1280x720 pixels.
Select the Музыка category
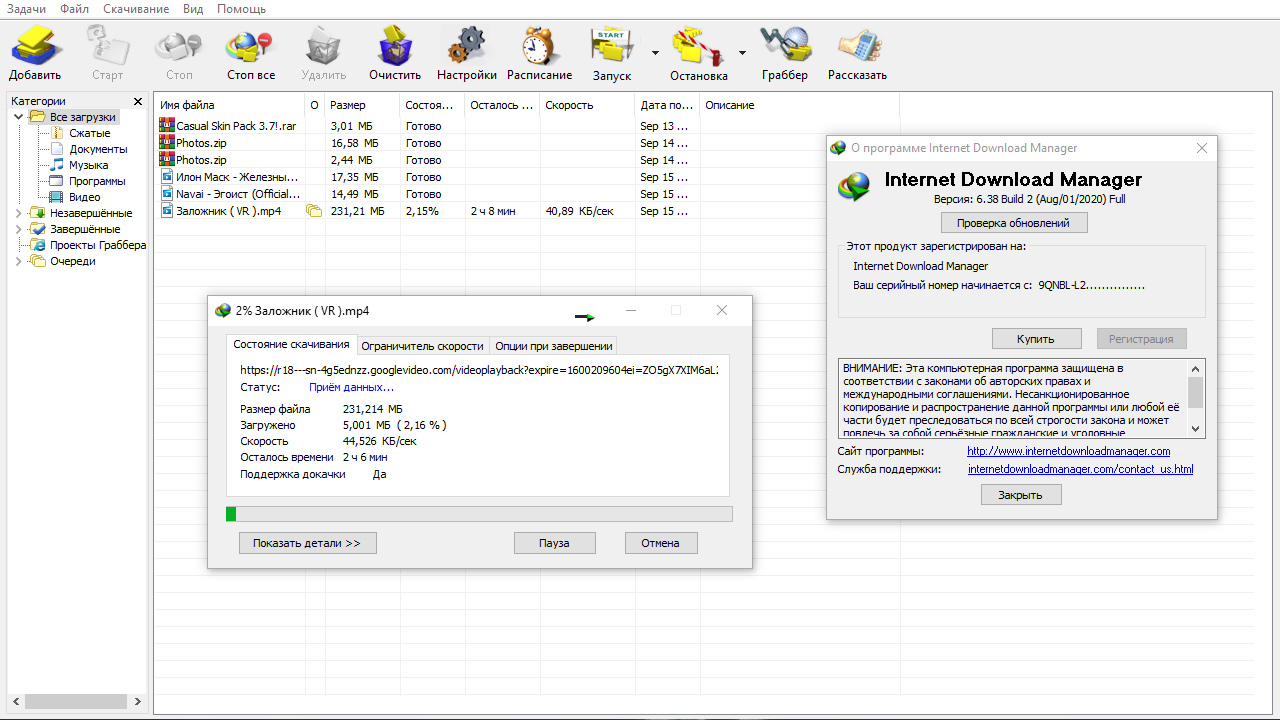coord(88,165)
